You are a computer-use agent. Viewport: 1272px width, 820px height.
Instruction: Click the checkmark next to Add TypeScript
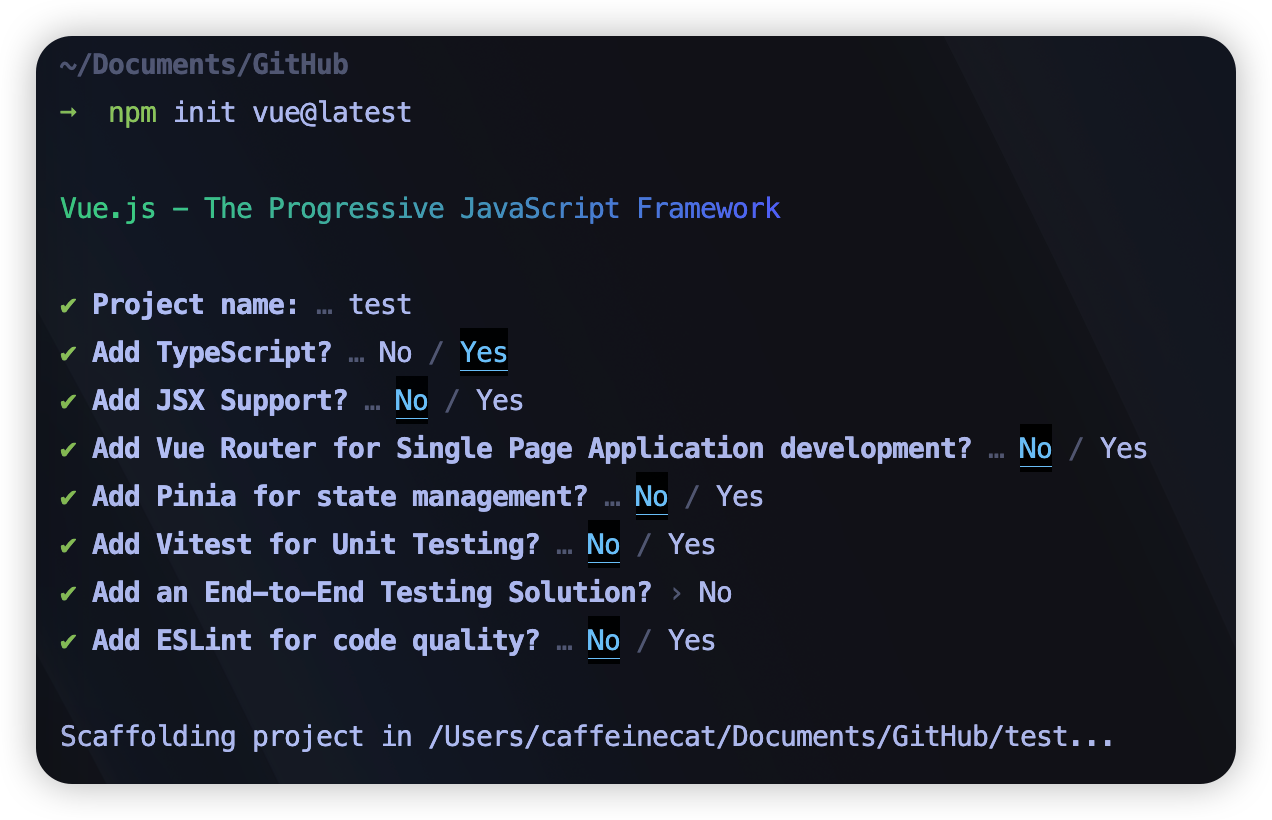(68, 353)
